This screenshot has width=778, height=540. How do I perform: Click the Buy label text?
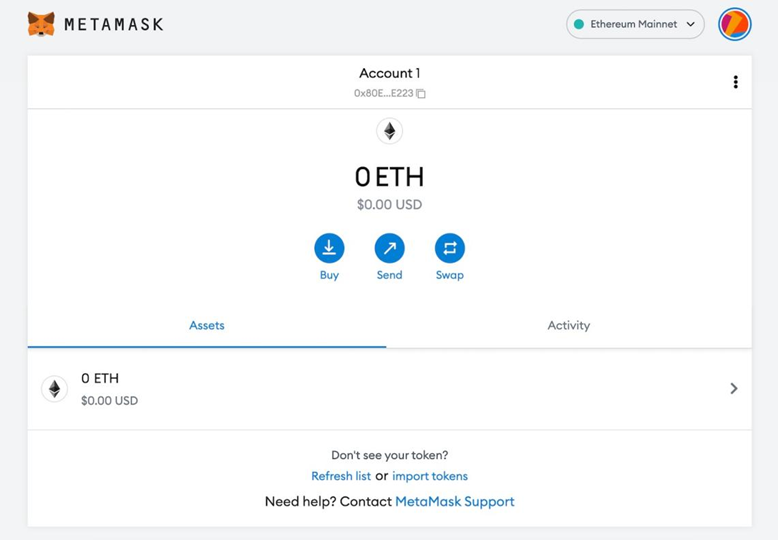[329, 275]
